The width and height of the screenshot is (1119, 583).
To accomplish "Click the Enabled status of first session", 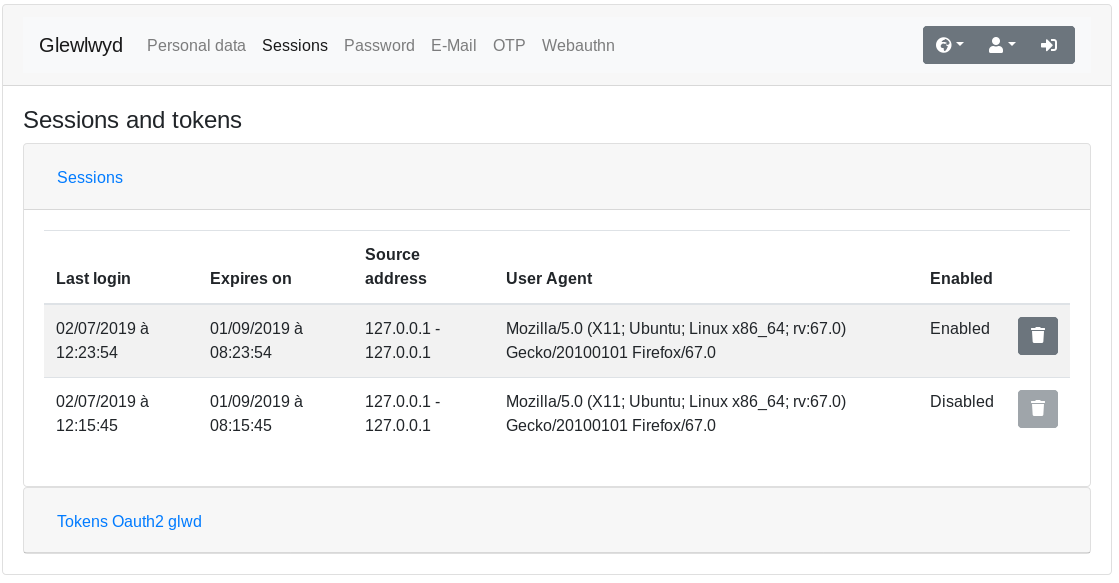I will pos(960,328).
